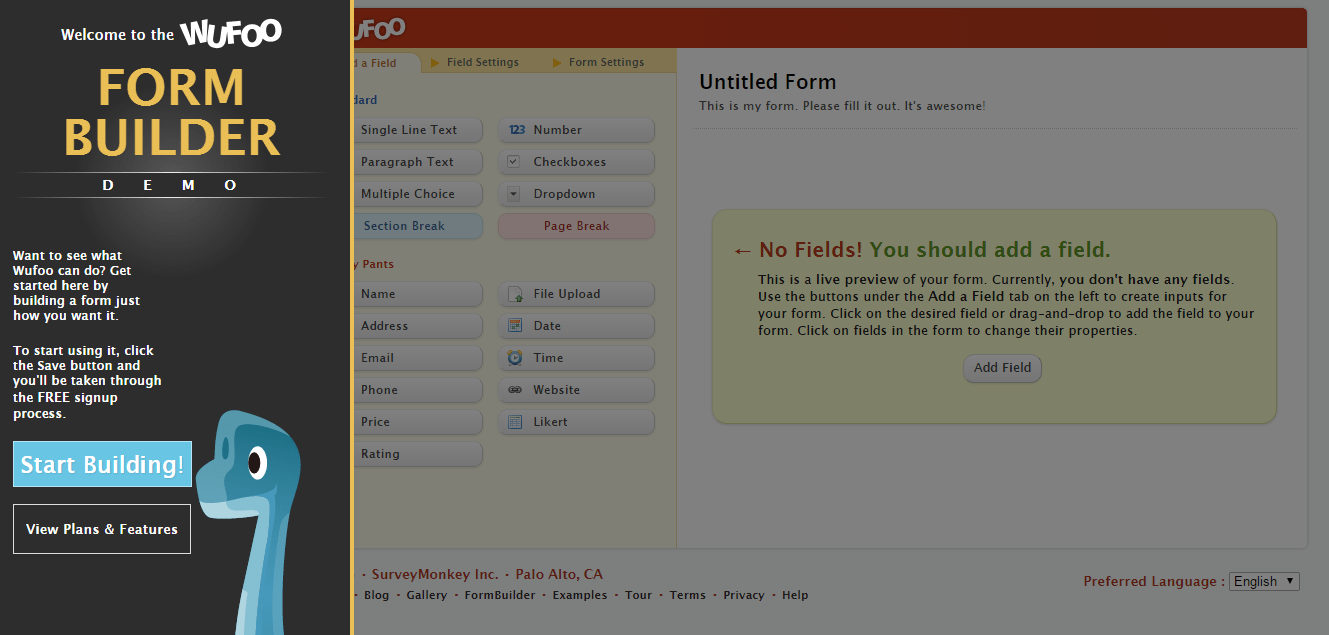Click the Palo Alto, CA text
Screen dimensions: 1329x635
(559, 574)
